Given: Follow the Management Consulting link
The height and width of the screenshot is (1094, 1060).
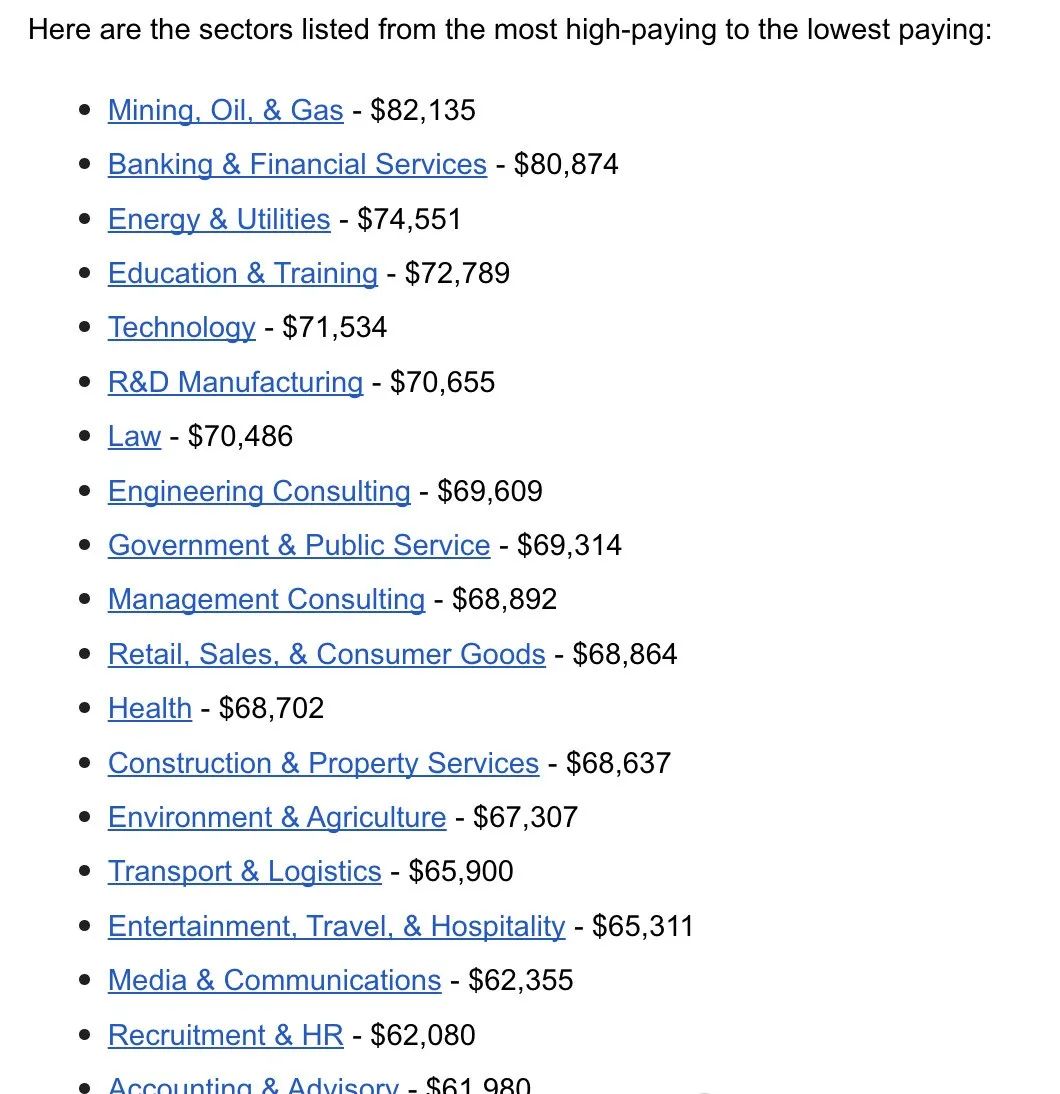Looking at the screenshot, I should tap(266, 599).
